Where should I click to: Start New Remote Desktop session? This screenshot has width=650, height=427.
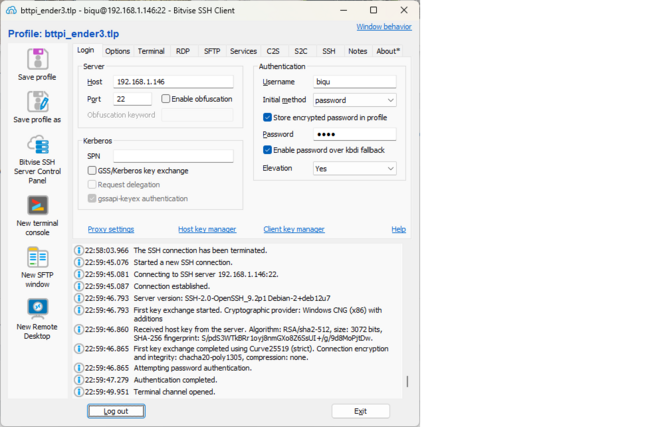coord(37,308)
